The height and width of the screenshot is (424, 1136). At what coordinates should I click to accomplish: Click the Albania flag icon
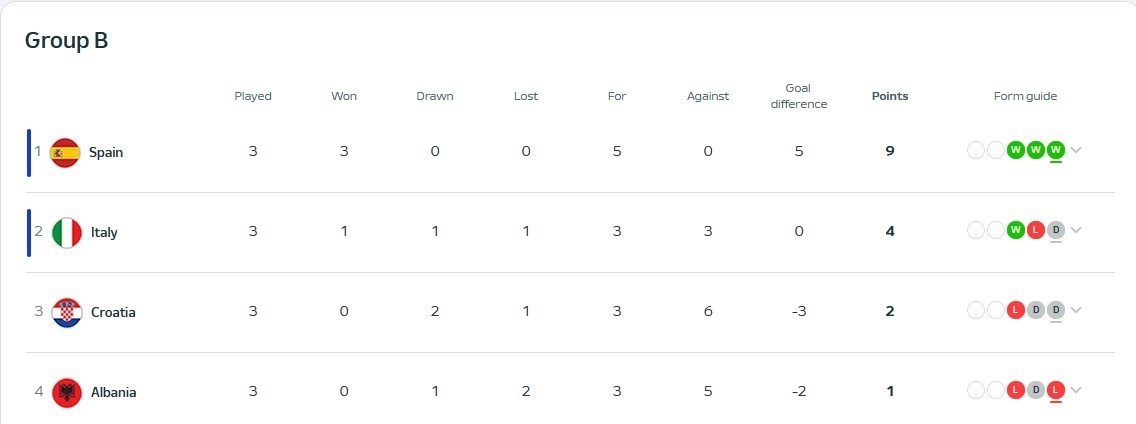coord(66,392)
